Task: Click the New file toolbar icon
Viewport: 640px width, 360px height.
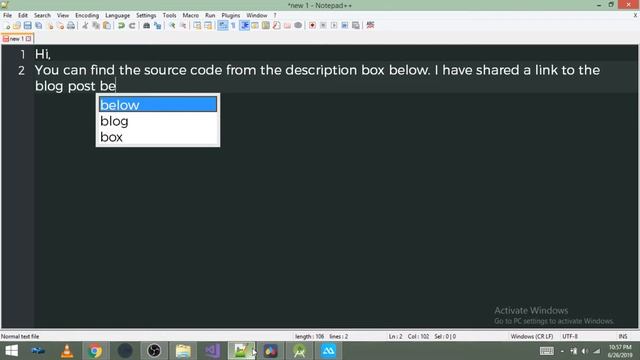Action: click(x=7, y=25)
